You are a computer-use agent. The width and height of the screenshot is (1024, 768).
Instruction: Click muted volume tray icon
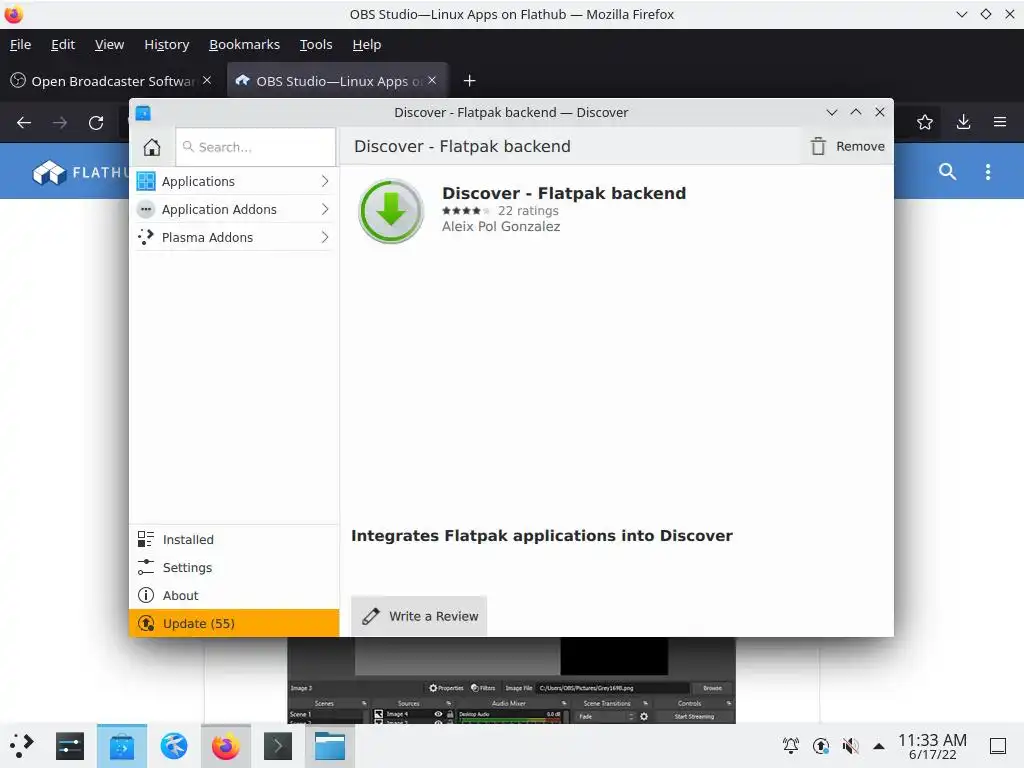(x=850, y=745)
